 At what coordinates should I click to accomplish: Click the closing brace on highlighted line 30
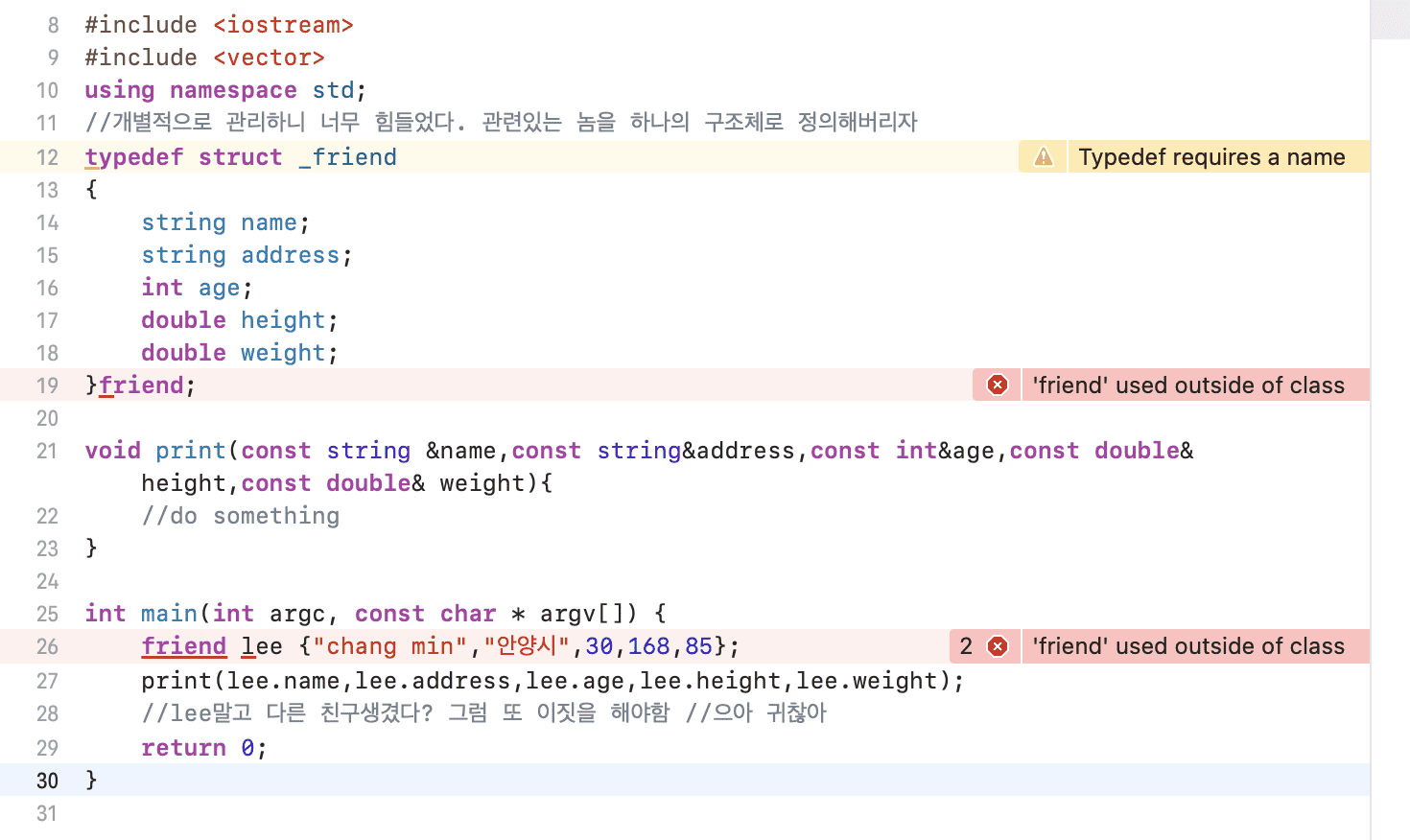pos(89,780)
